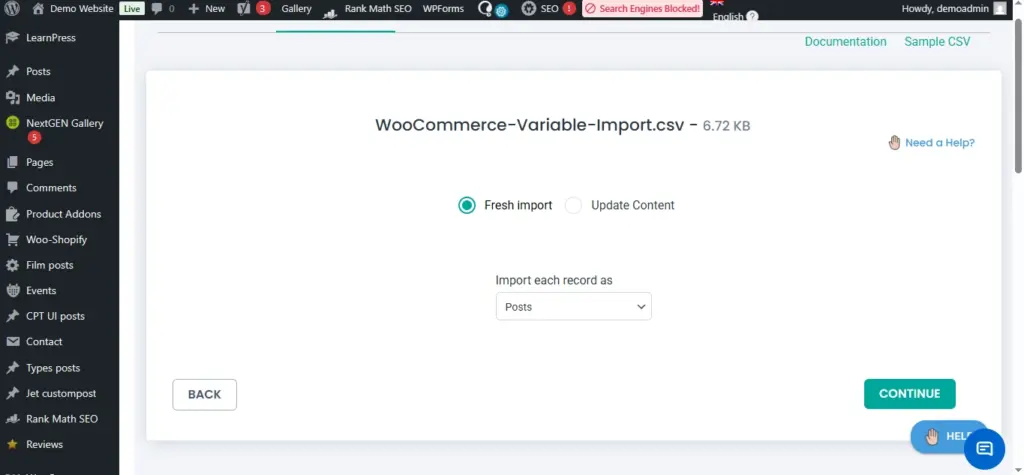Image resolution: width=1024 pixels, height=475 pixels.
Task: Open the Sample CSV link
Action: [x=937, y=41]
